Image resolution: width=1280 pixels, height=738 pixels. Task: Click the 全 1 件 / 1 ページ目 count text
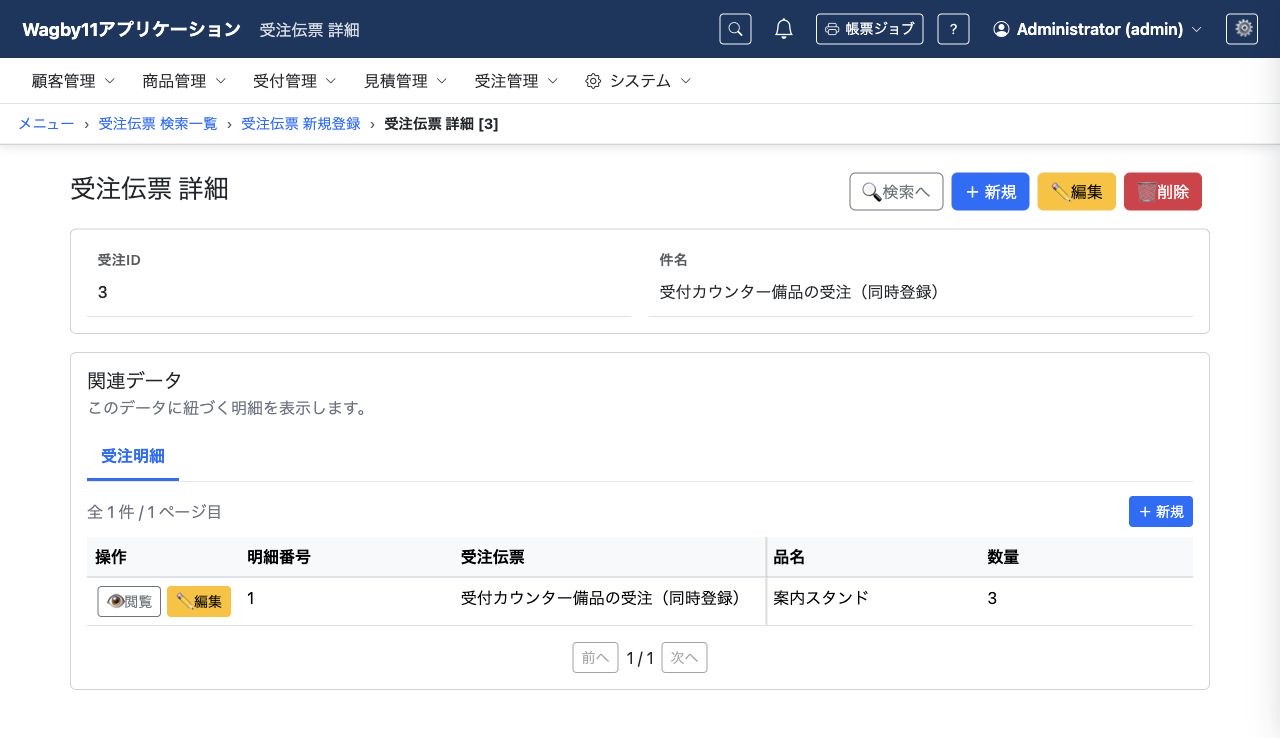[154, 512]
